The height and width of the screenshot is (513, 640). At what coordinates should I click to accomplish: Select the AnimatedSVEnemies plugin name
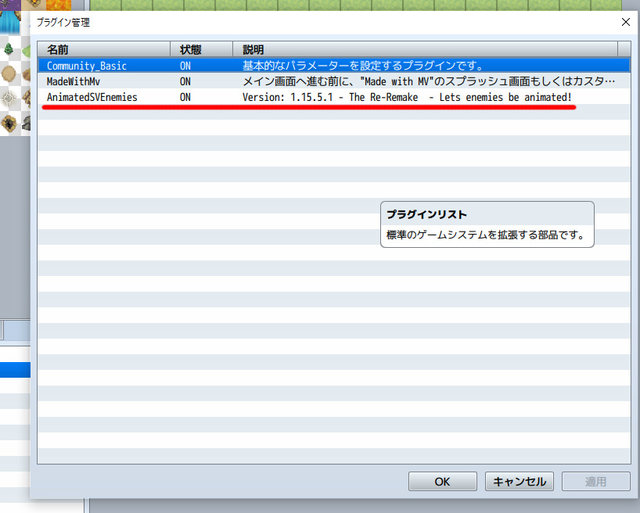pos(92,97)
